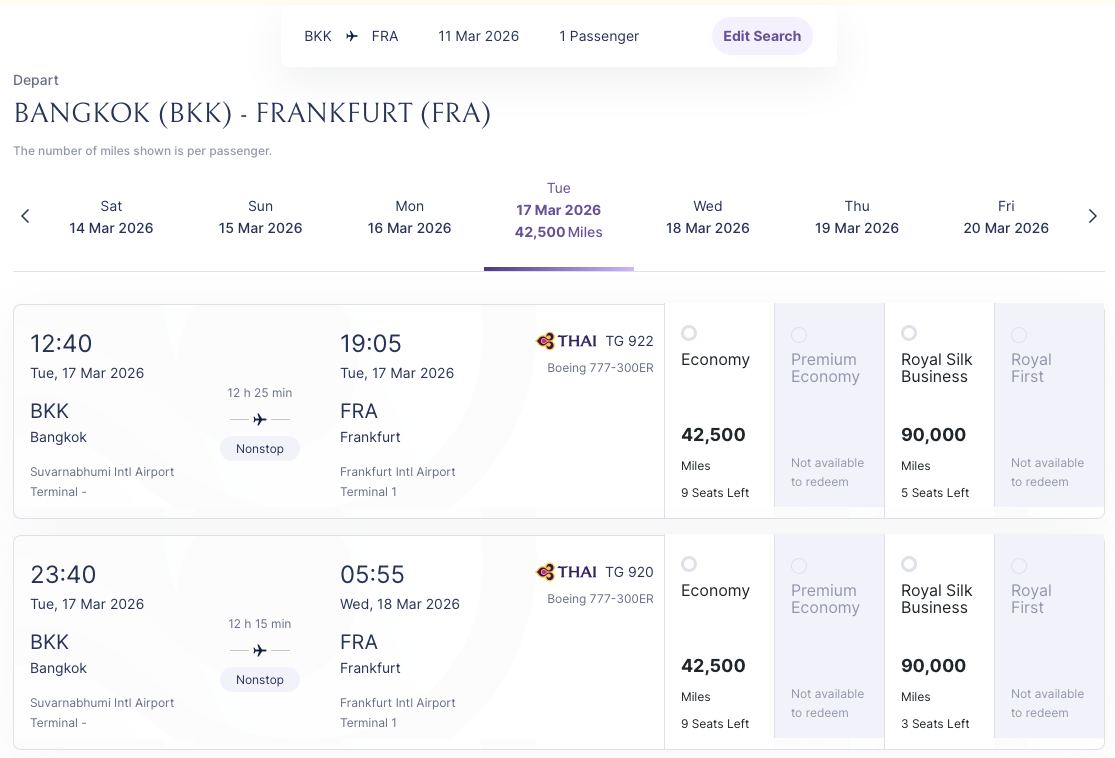
Task: Click the 12:40 departure time
Action: tap(61, 343)
